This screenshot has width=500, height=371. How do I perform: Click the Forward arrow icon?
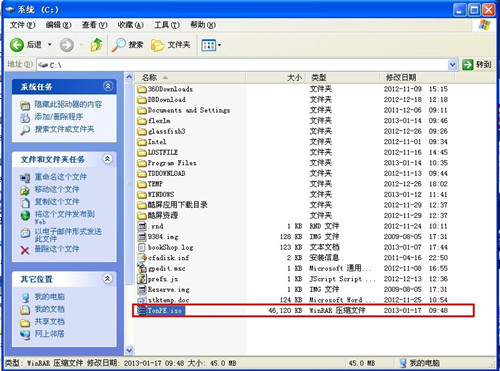point(67,45)
